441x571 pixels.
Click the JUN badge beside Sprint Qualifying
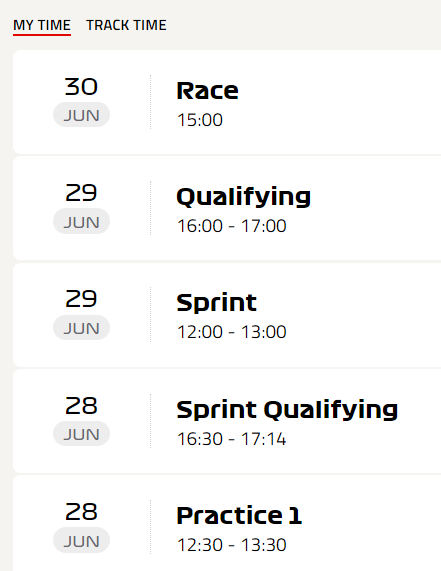tap(82, 434)
